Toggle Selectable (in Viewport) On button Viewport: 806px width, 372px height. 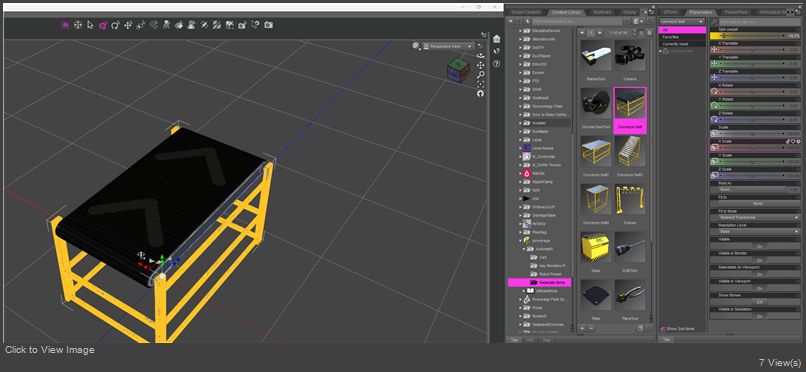[x=760, y=274]
